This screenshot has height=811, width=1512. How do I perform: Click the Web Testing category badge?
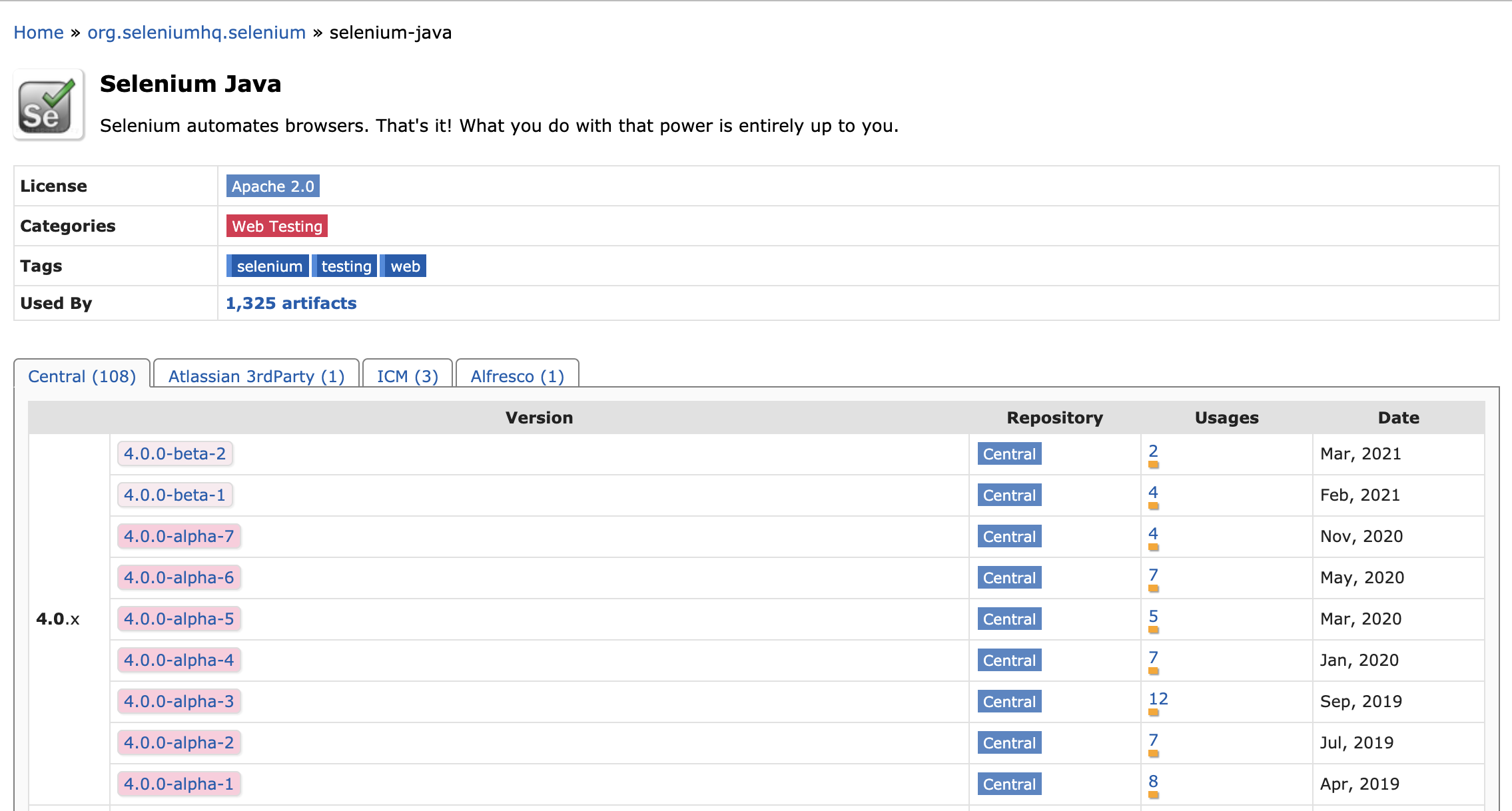[276, 226]
